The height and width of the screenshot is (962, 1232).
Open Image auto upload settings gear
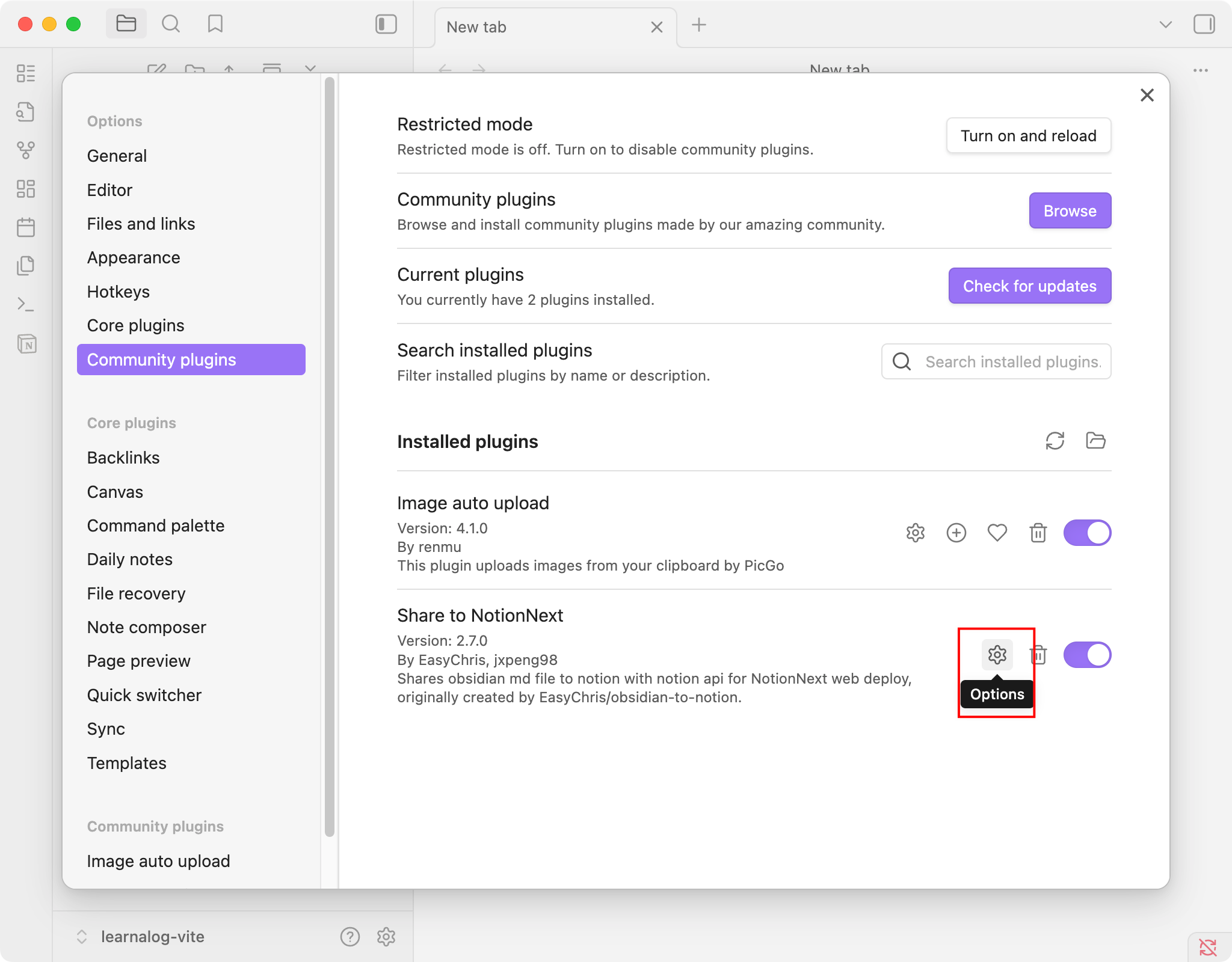(915, 533)
